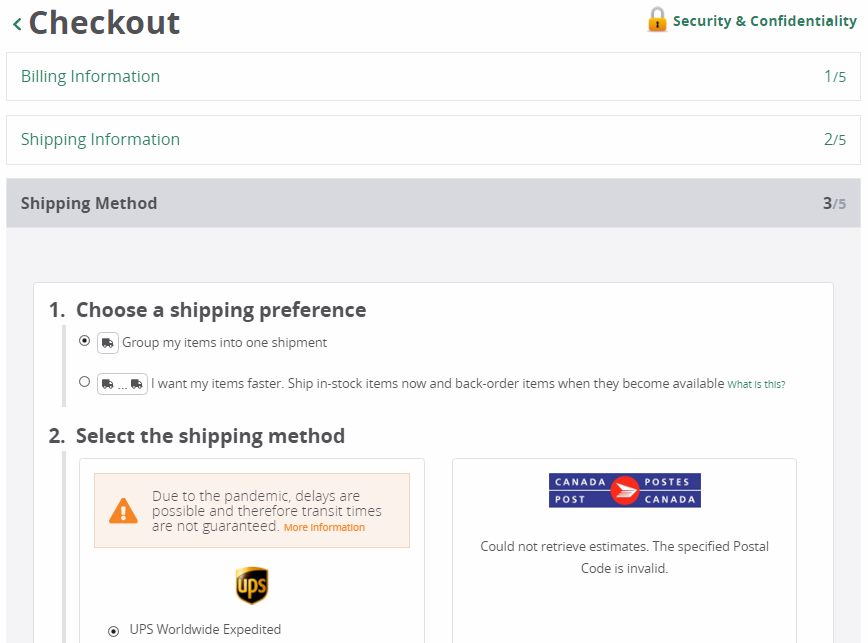Collapse the Shipping Method section header

(433, 203)
